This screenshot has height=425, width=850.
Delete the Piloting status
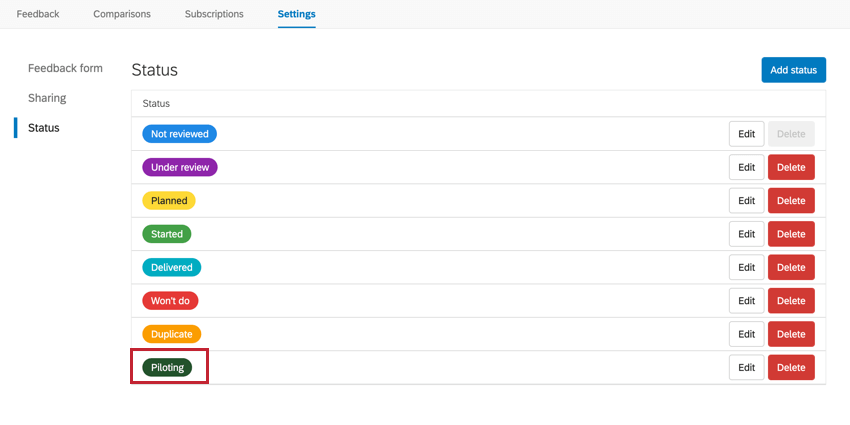pos(790,367)
